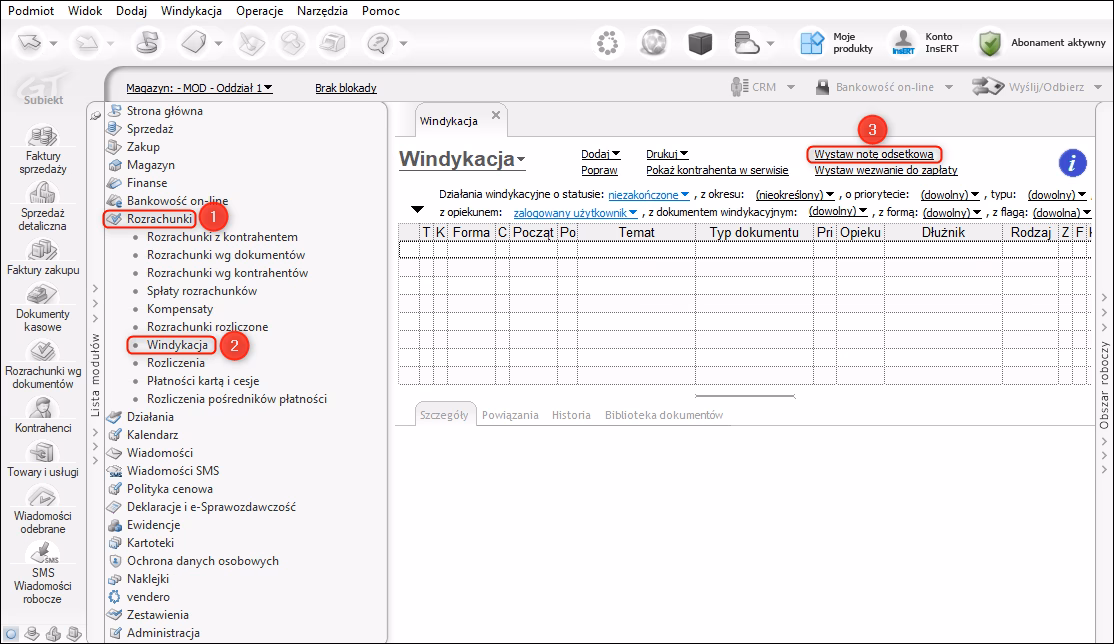
Task: Click the blue info icon
Action: [1072, 163]
